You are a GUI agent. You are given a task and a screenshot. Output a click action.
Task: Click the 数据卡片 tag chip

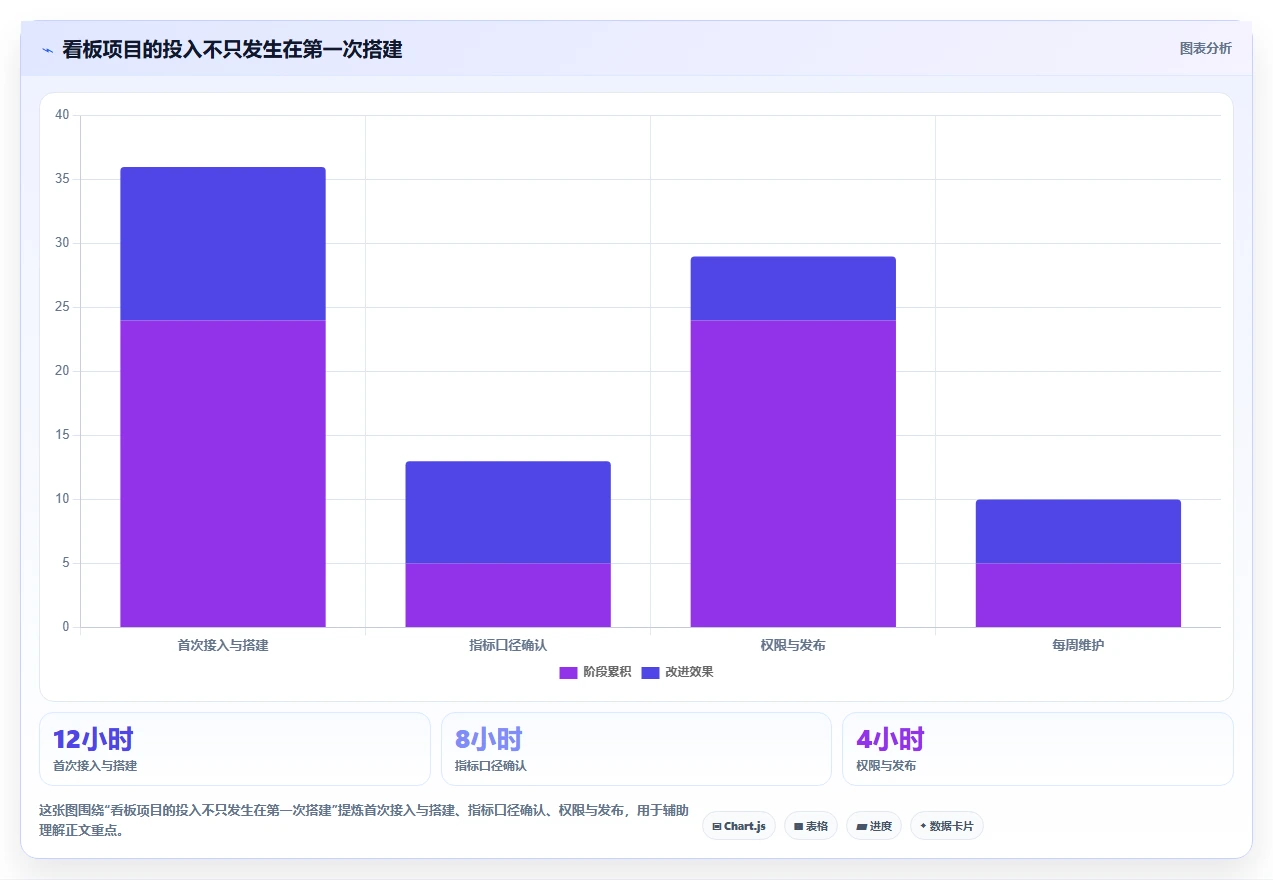pyautogui.click(x=947, y=826)
